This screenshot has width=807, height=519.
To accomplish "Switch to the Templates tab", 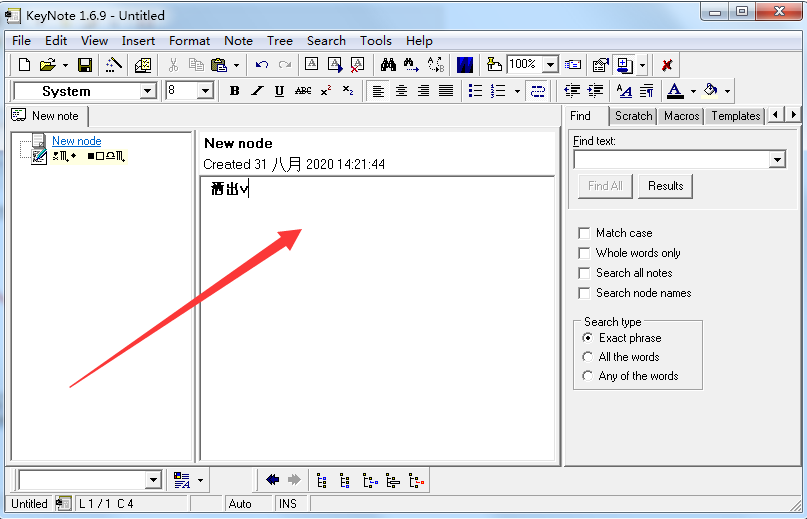I will click(x=735, y=116).
